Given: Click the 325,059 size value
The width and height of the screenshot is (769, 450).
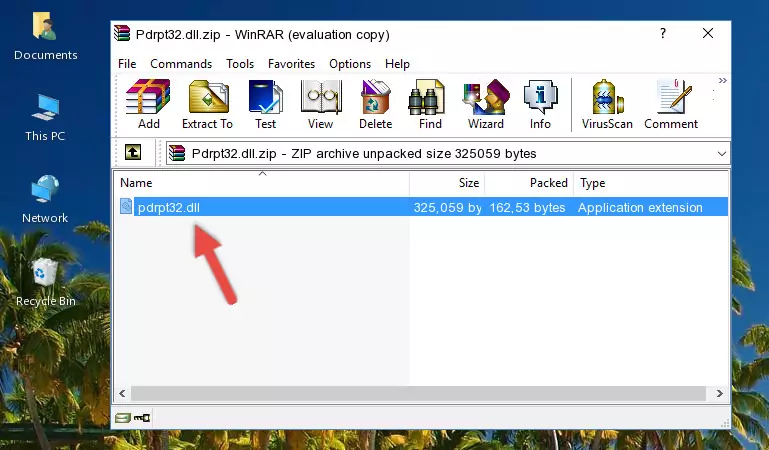Looking at the screenshot, I should [x=447, y=207].
